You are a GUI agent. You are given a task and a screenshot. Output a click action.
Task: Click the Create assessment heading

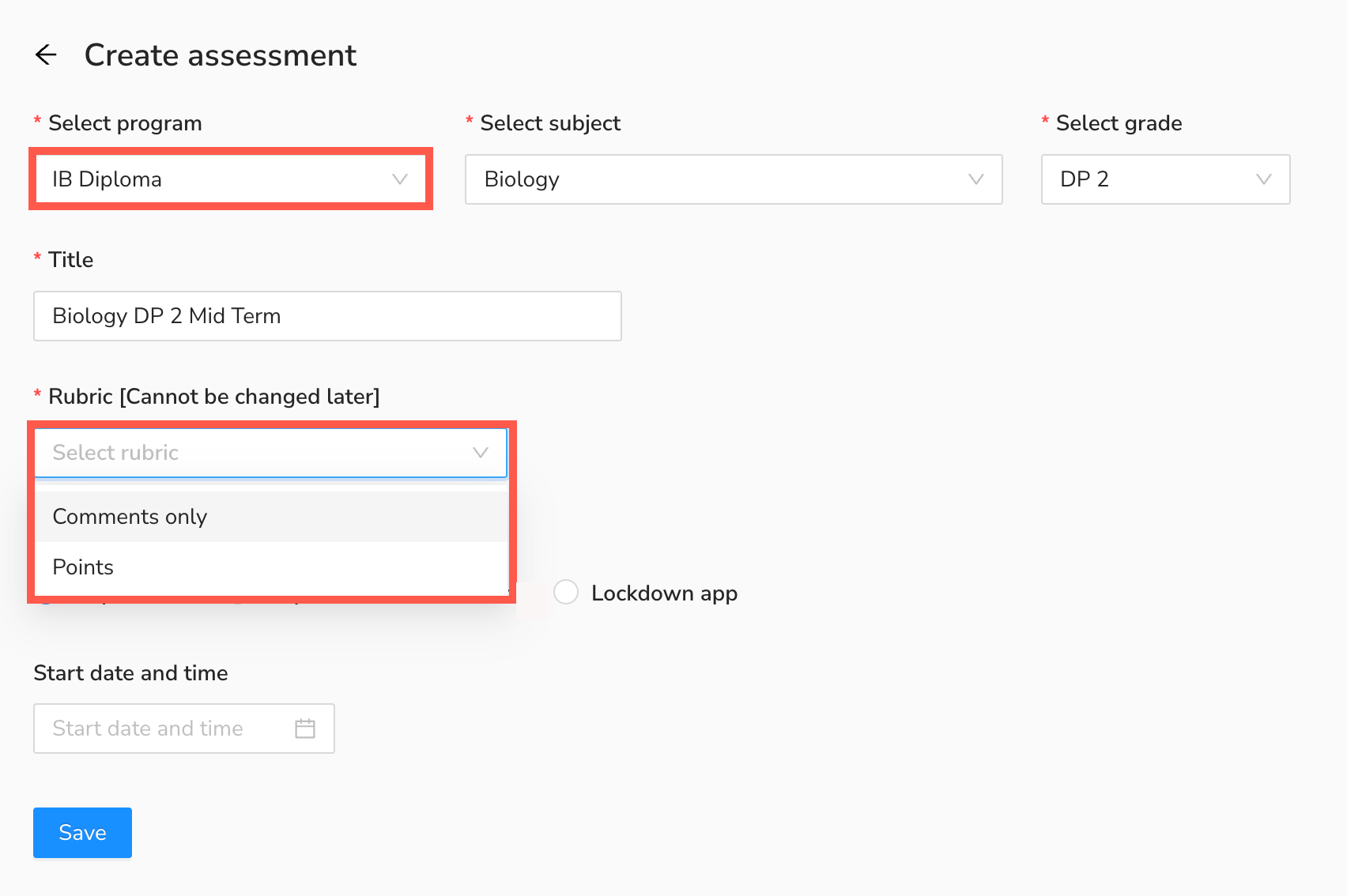[221, 55]
